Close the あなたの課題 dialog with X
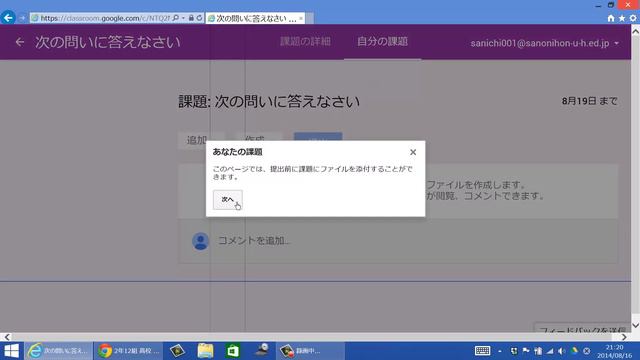 pos(413,152)
